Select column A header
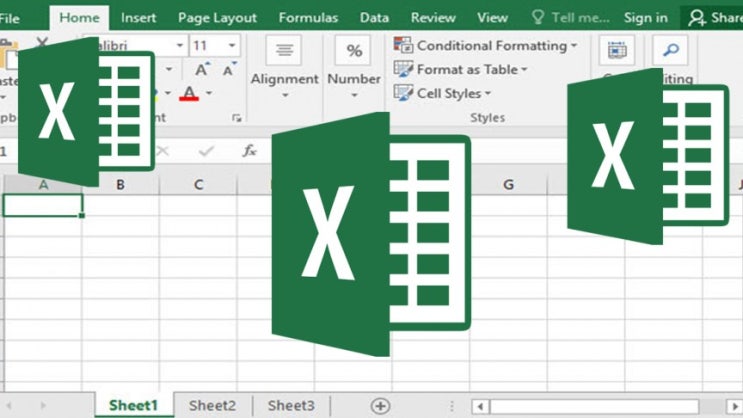This screenshot has height=418, width=743. tap(43, 184)
